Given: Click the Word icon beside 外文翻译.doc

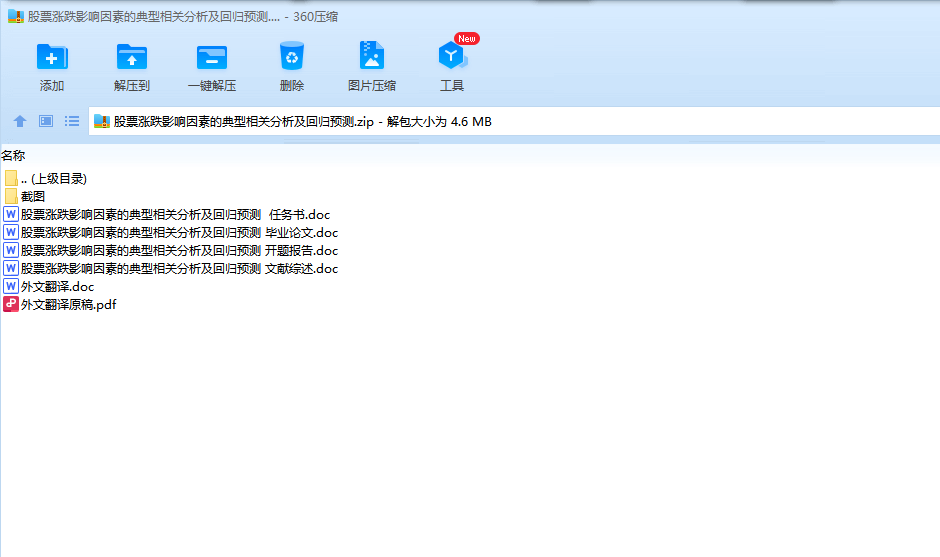Looking at the screenshot, I should pos(11,286).
